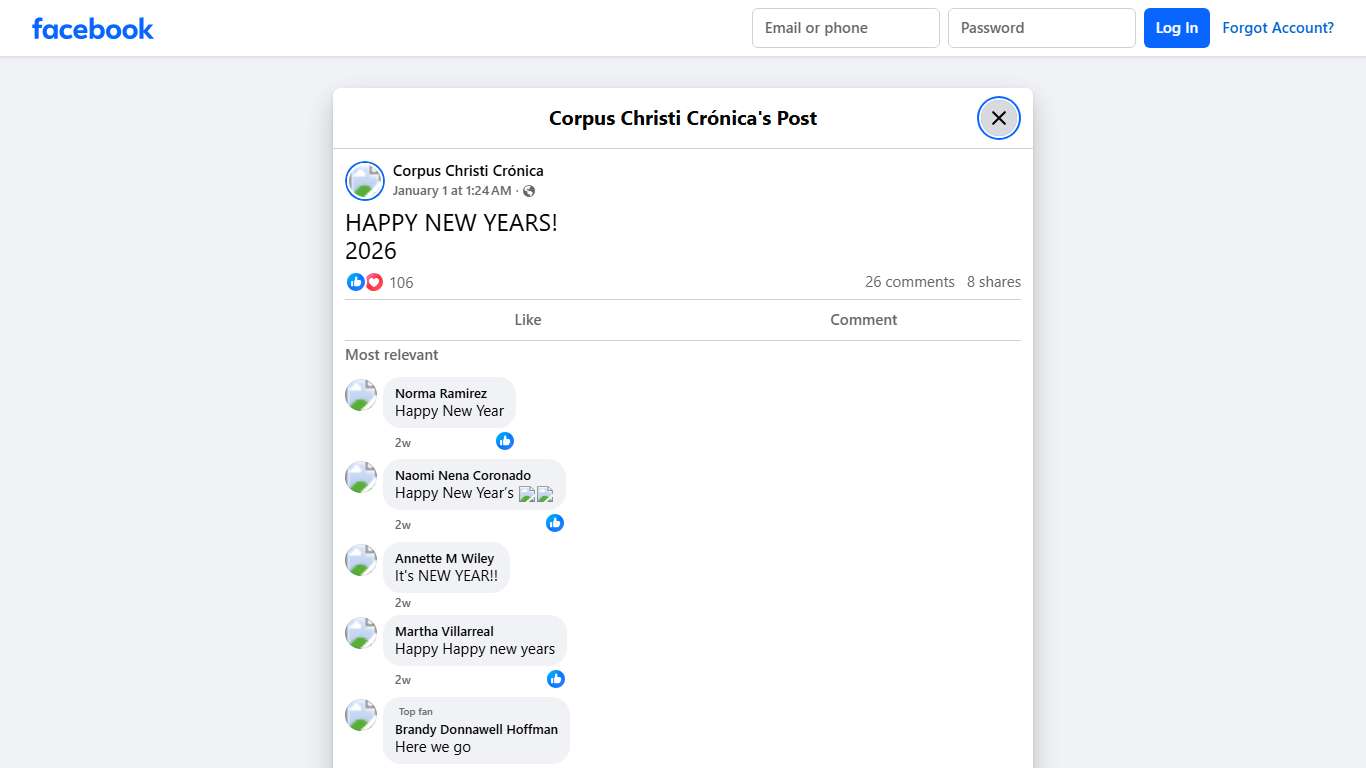
Task: Click like reaction on Naomi Nena Coronado's comment
Action: 555,523
